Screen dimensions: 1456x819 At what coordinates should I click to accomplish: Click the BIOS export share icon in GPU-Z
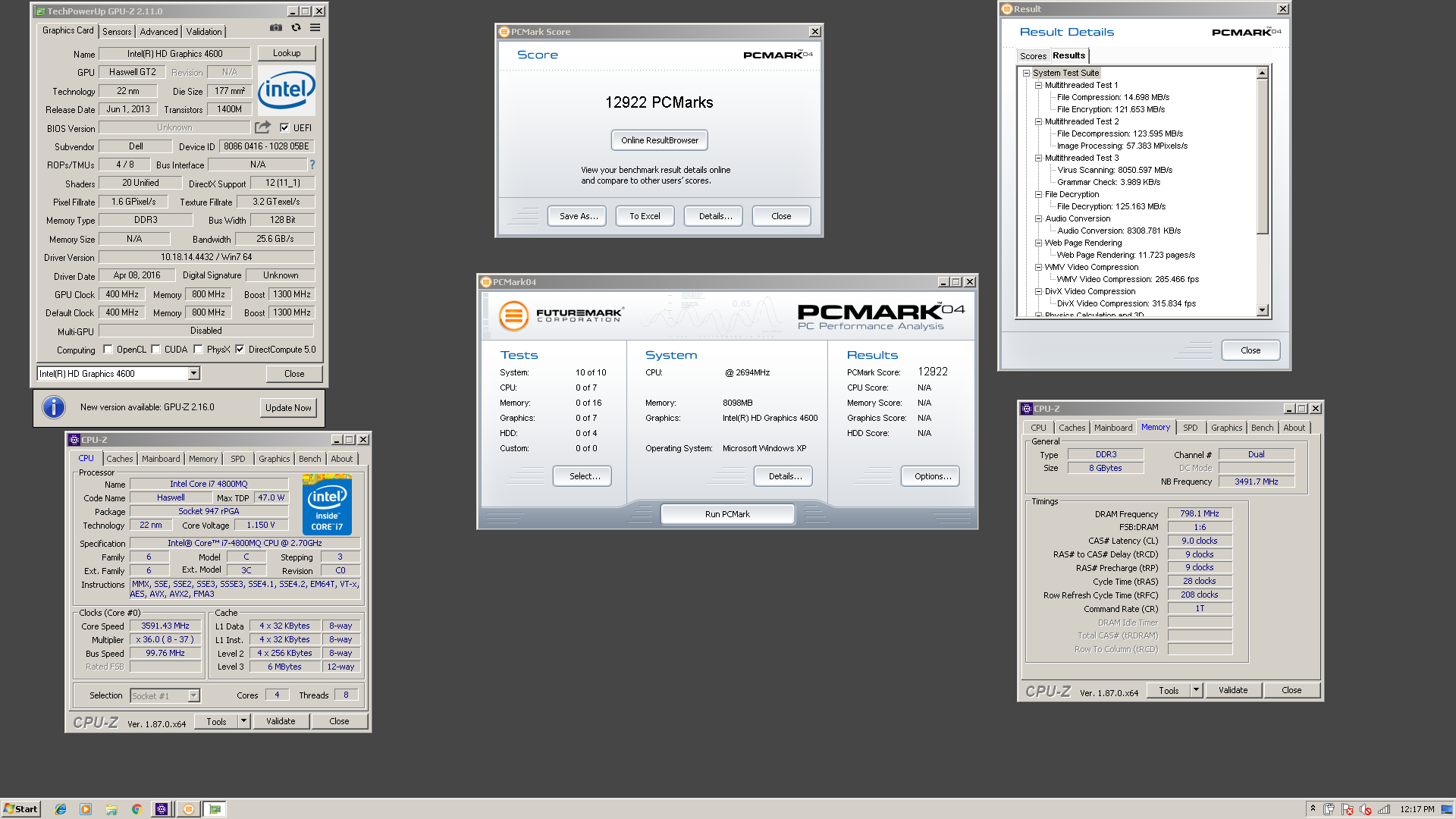(263, 127)
